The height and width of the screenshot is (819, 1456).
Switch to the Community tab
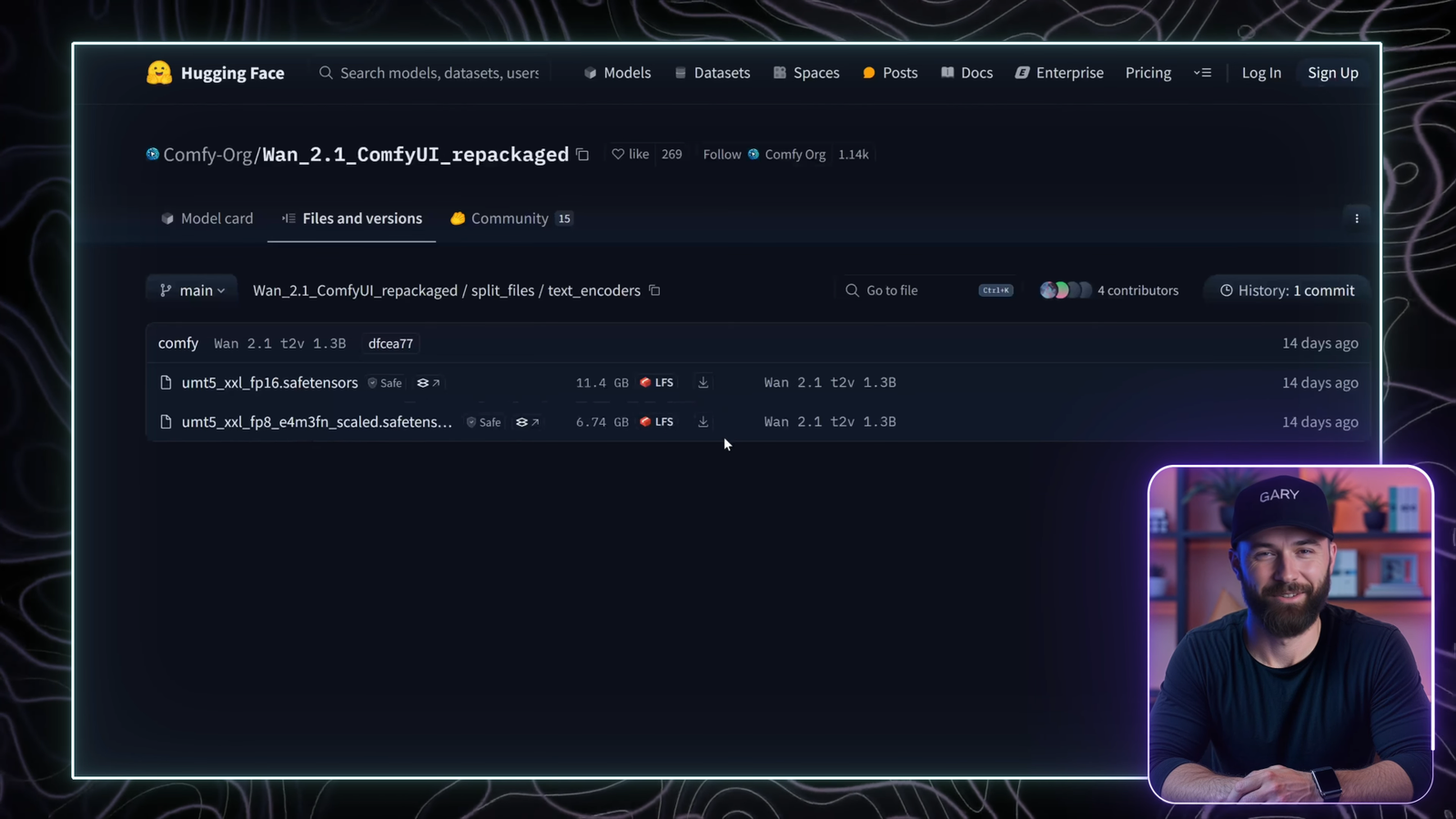point(511,218)
